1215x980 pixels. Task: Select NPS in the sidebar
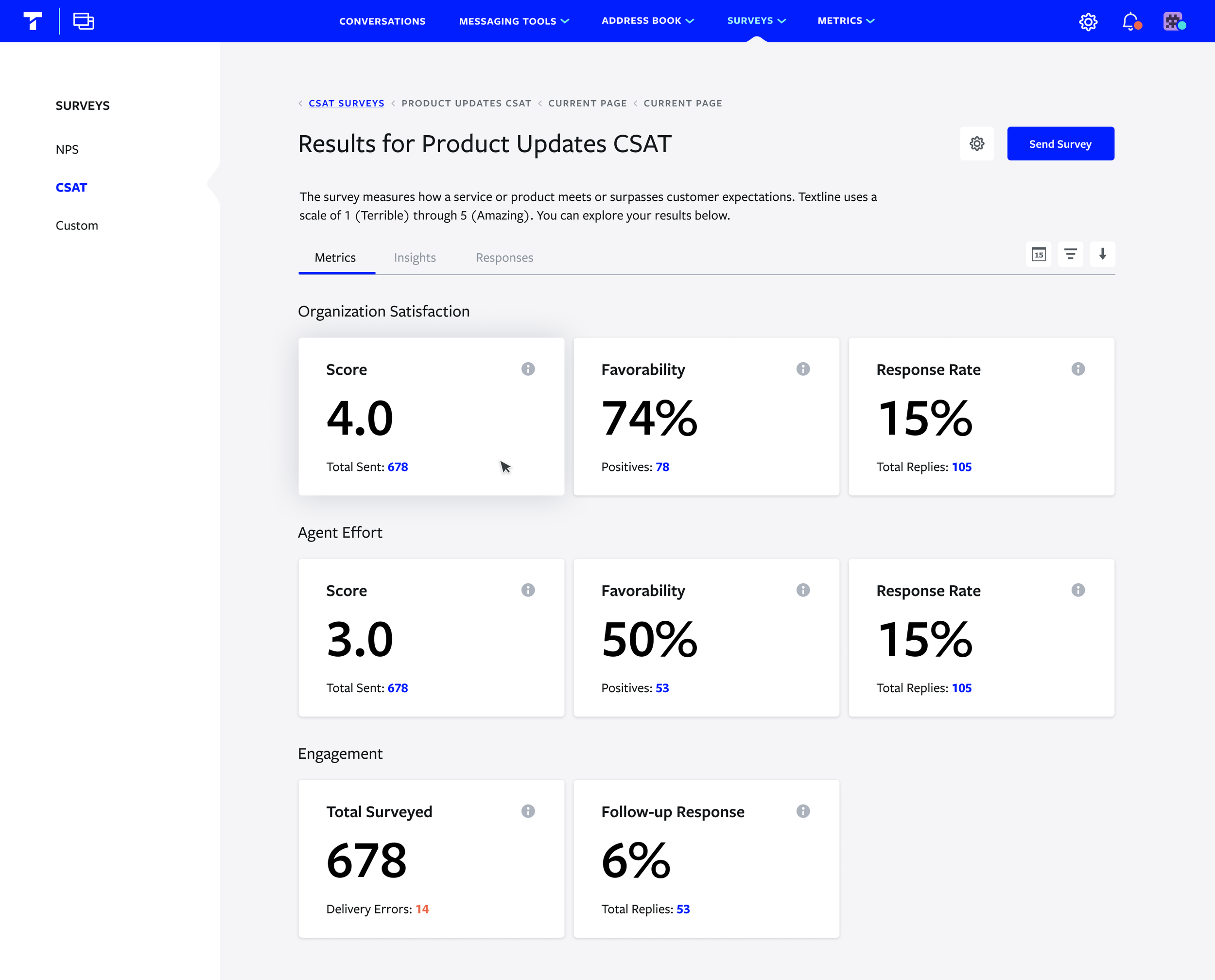click(x=67, y=150)
